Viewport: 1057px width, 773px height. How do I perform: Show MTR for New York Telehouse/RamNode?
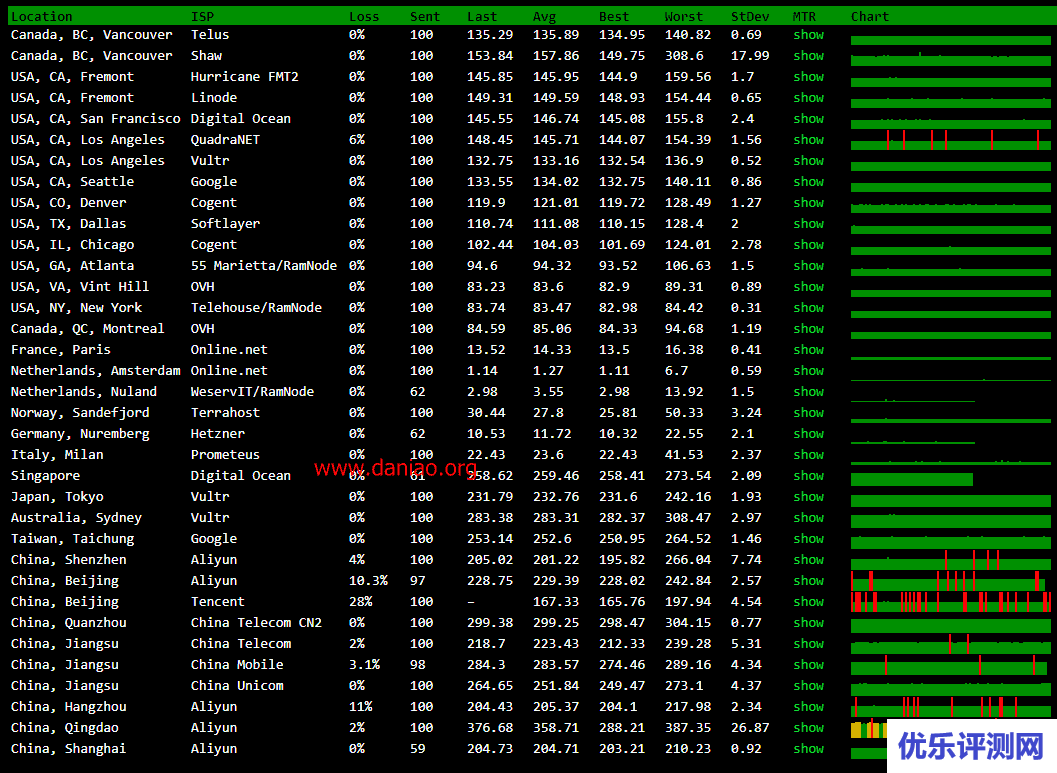[808, 307]
